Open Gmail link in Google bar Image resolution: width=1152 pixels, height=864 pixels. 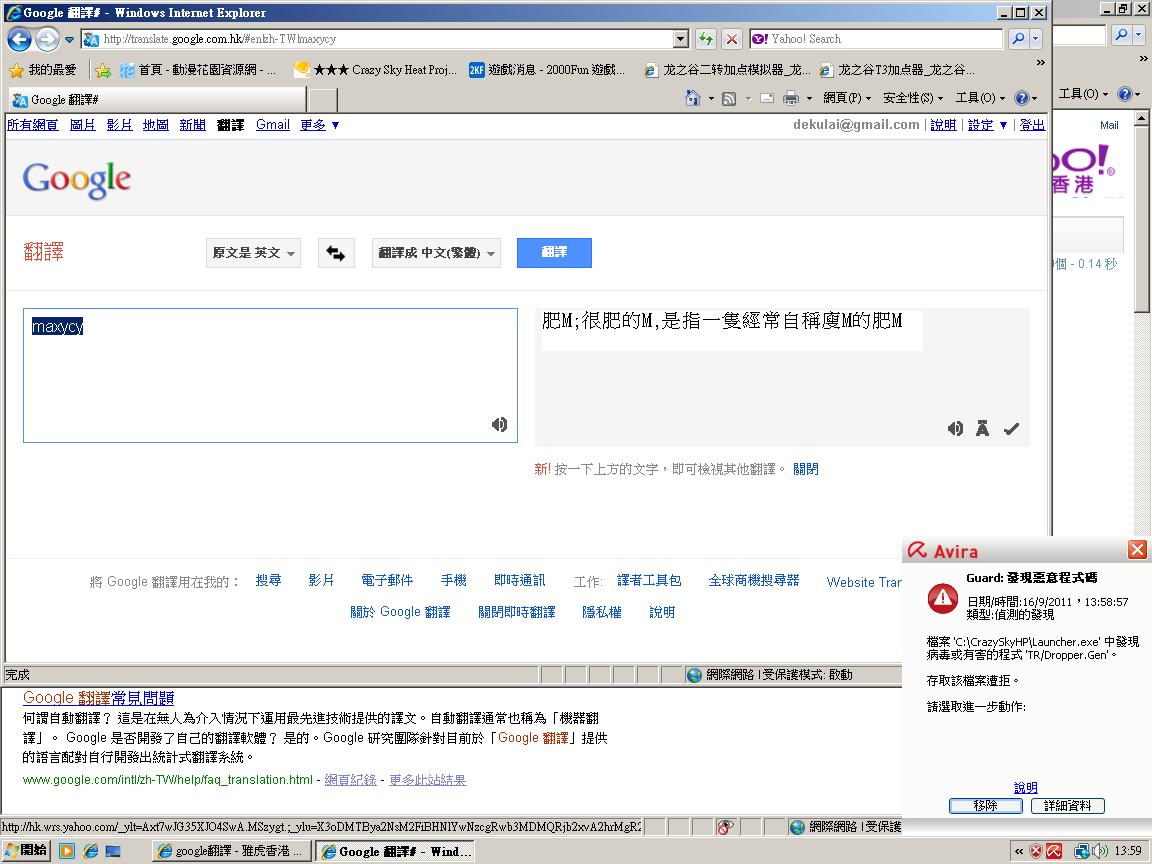click(x=273, y=125)
